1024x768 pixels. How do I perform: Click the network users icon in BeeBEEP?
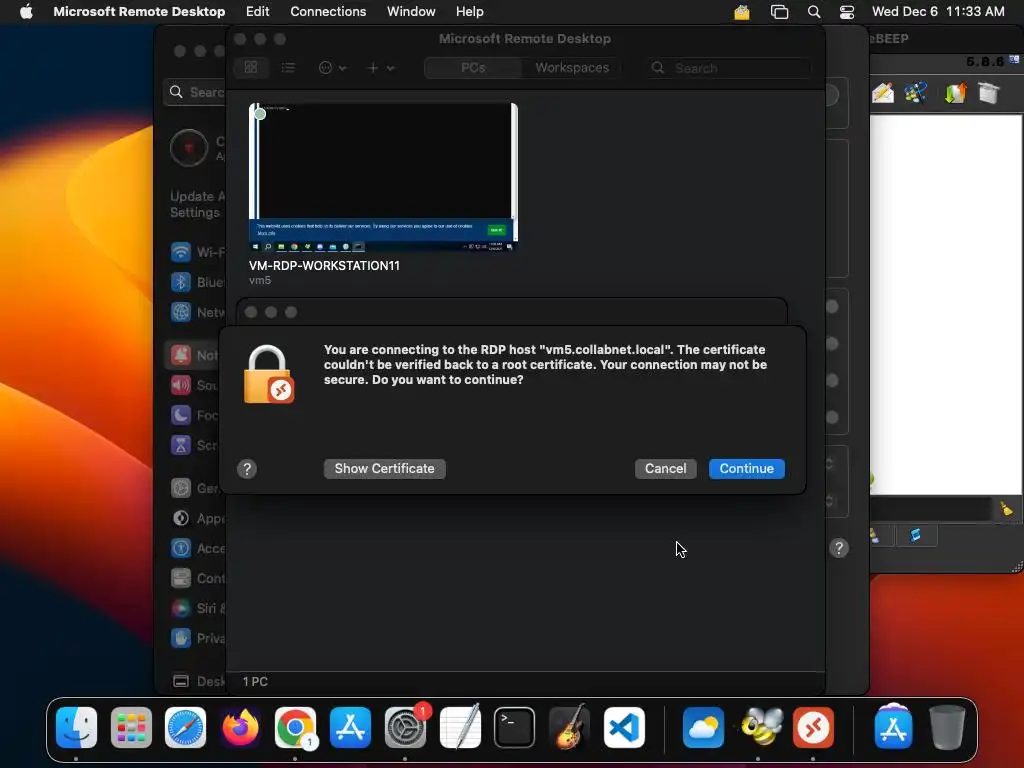pos(916,93)
